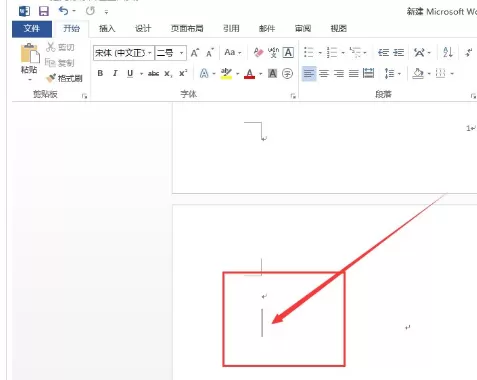Select Center alignment
The image size is (477, 380).
coord(324,73)
